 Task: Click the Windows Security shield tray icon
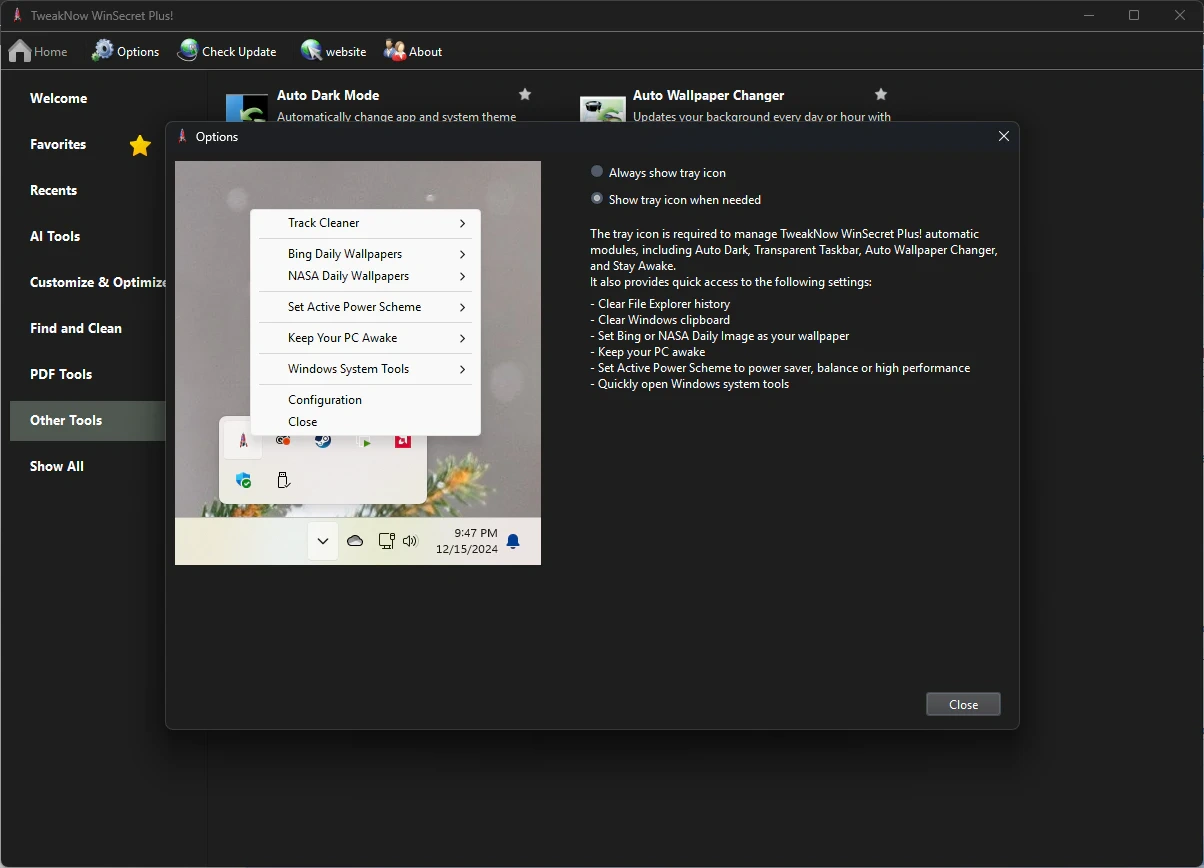click(x=243, y=480)
